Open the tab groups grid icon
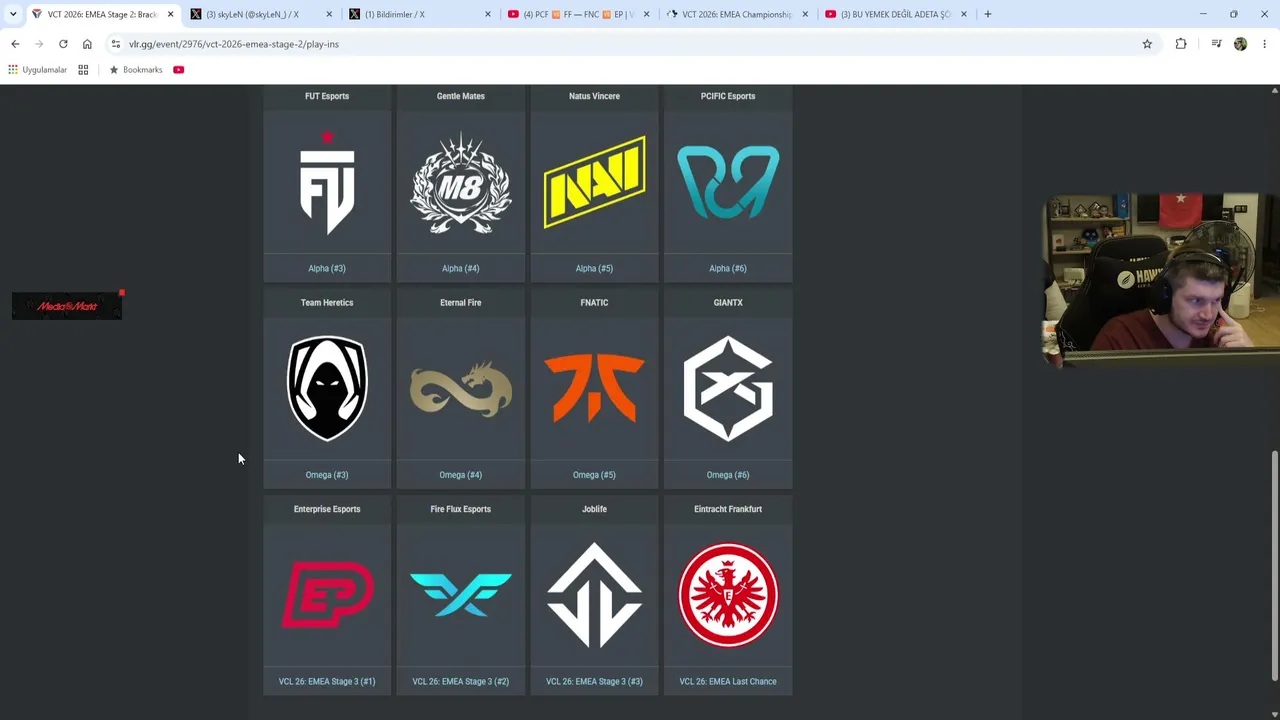Screen dimensions: 1280x720 pyautogui.click(x=83, y=70)
